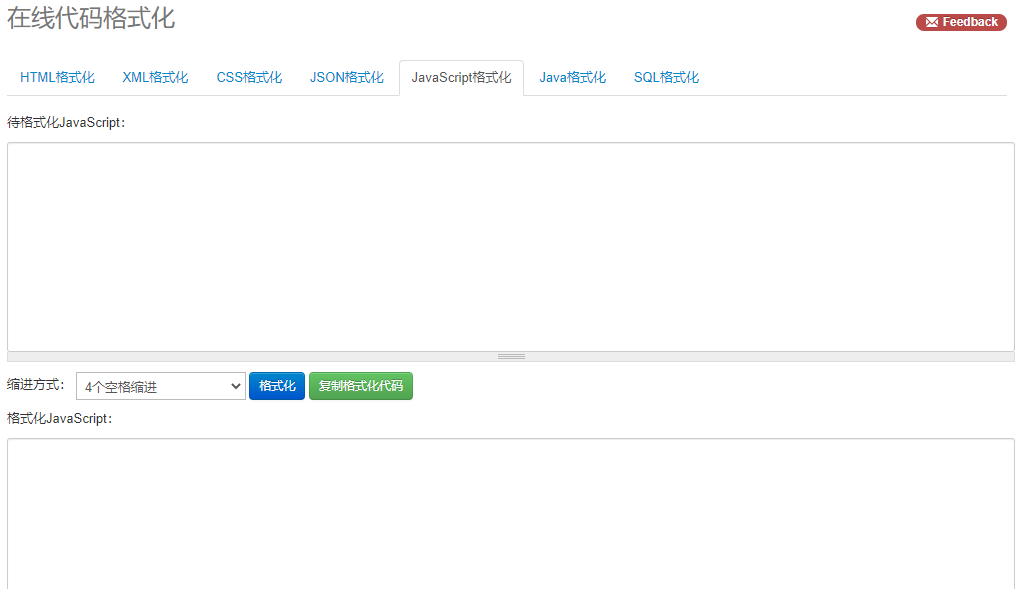Focus the 格式化JavaScript output textarea
Screen dimensions: 1034x589
(x=510, y=514)
